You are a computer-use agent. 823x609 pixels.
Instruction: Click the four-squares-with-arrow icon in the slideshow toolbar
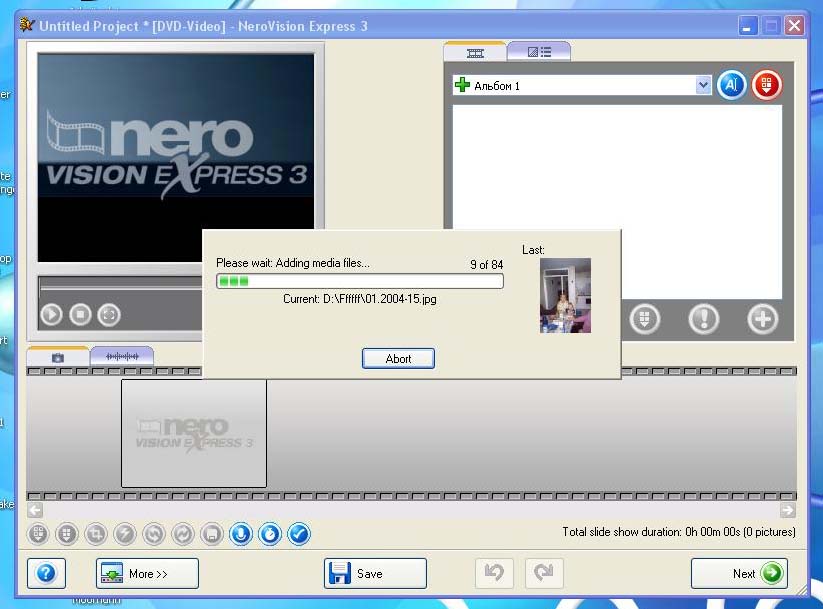(38, 534)
